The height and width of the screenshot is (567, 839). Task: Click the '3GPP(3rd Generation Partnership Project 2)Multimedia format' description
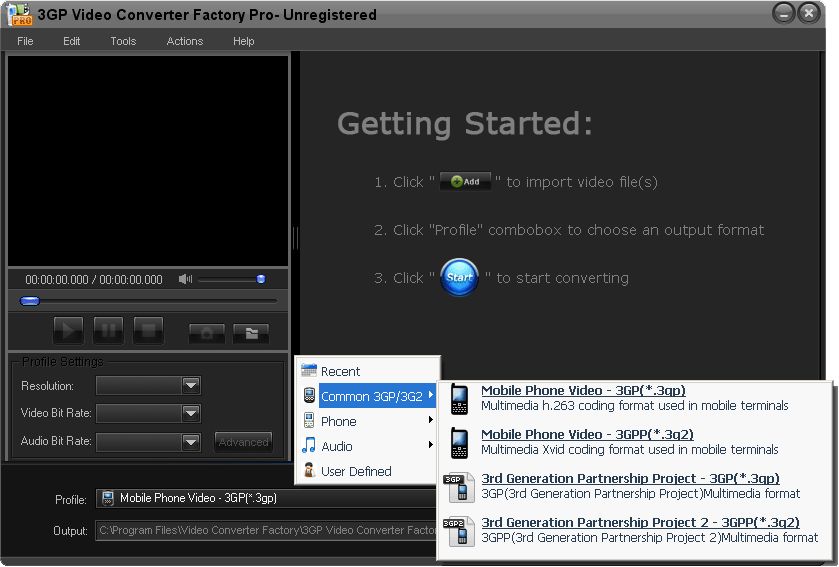click(x=650, y=537)
